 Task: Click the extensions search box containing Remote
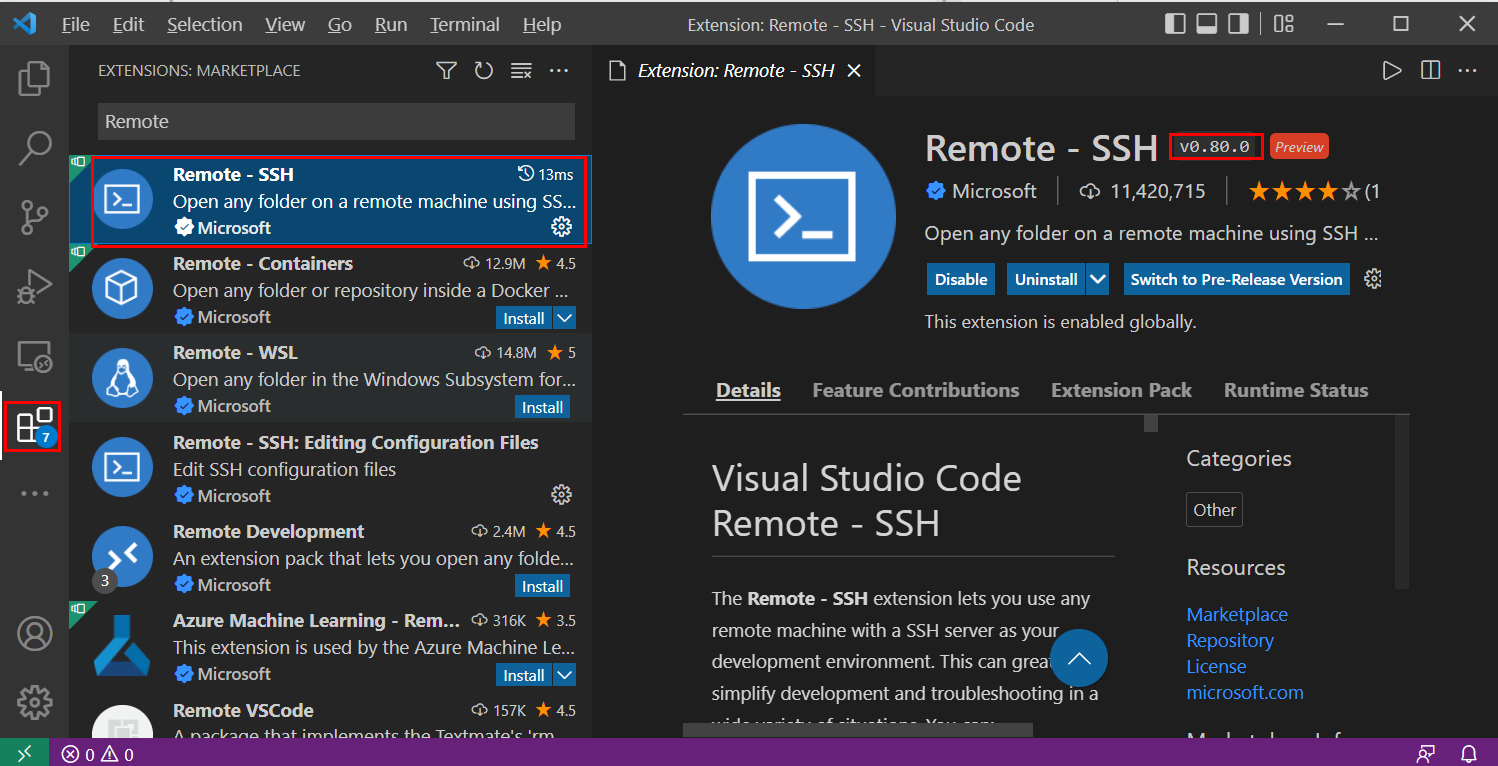pyautogui.click(x=336, y=122)
